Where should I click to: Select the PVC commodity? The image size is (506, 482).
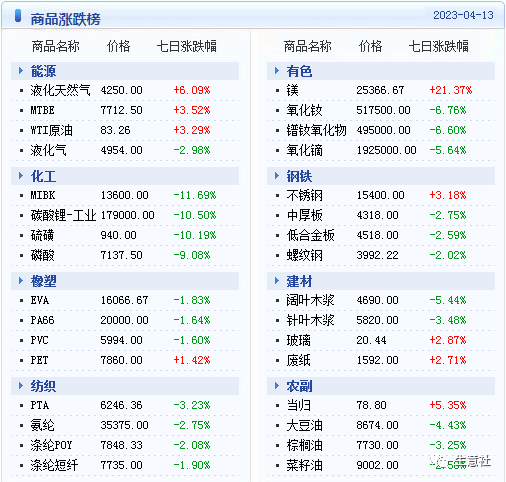coord(39,340)
